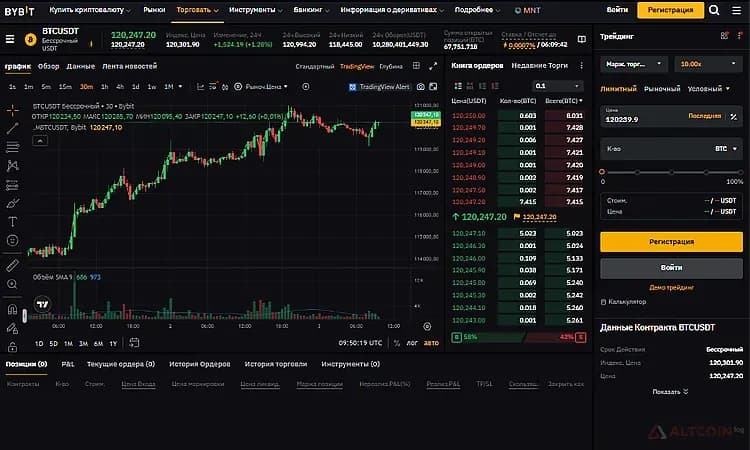This screenshot has width=750, height=450.
Task: Change the chart grid layout
Action: click(417, 66)
